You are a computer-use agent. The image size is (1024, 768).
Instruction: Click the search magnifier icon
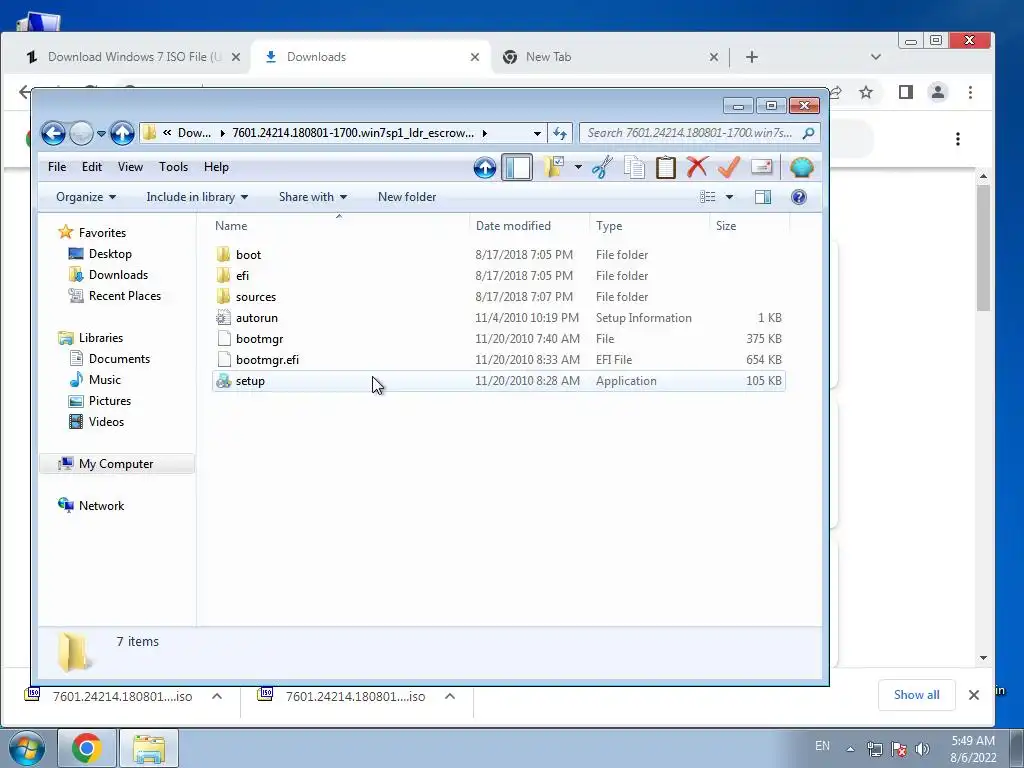(808, 133)
